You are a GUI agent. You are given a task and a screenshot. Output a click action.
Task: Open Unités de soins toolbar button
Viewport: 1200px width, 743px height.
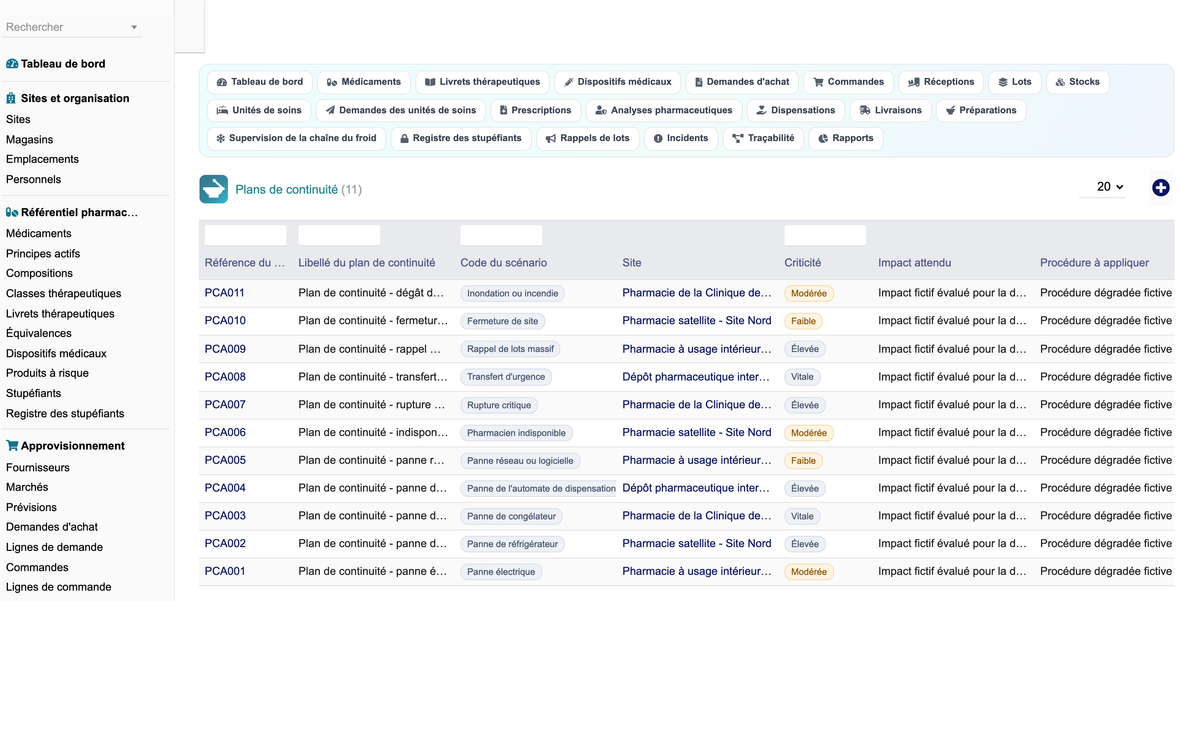click(x=259, y=110)
